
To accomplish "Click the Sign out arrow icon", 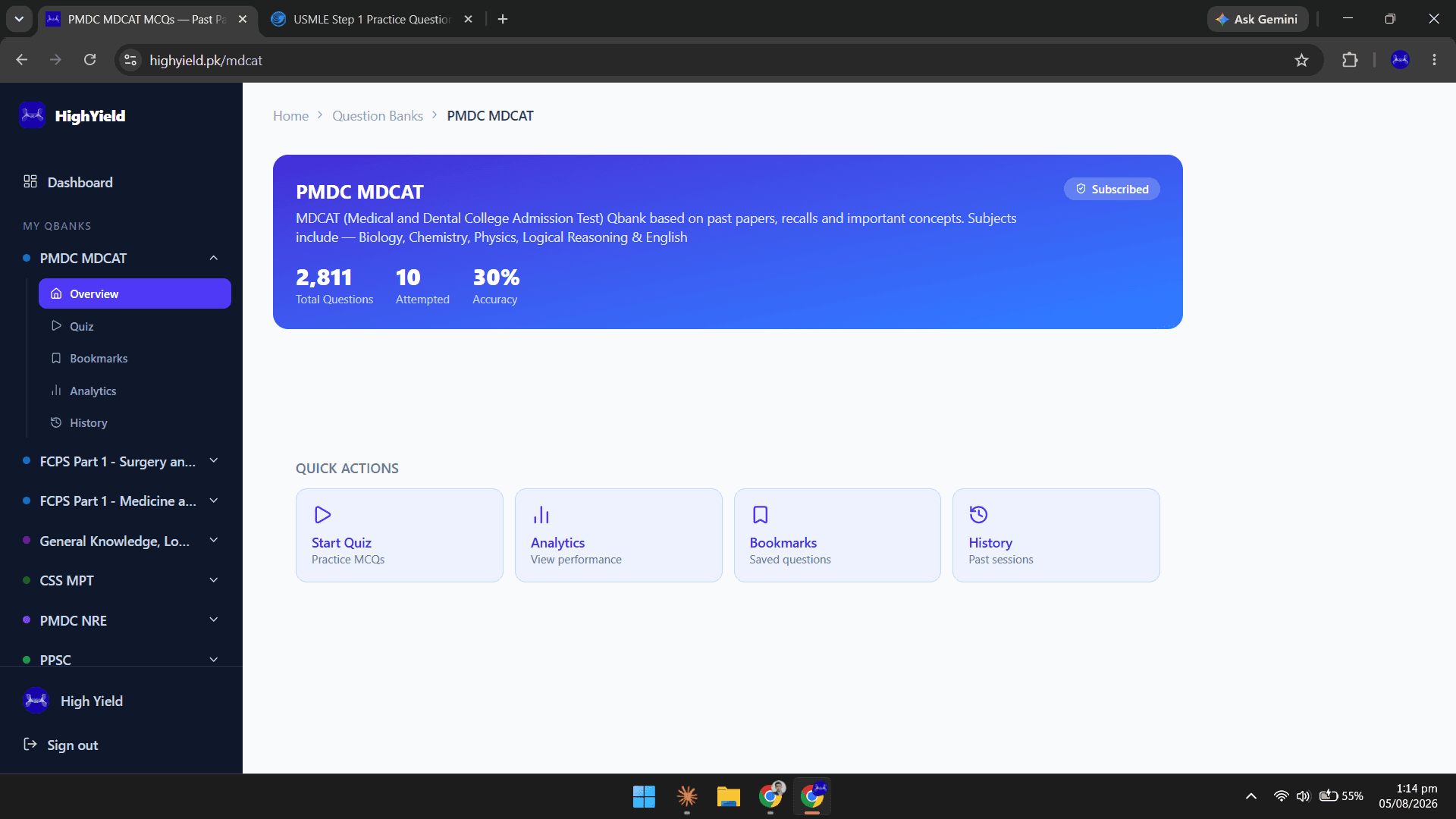I will tap(30, 744).
